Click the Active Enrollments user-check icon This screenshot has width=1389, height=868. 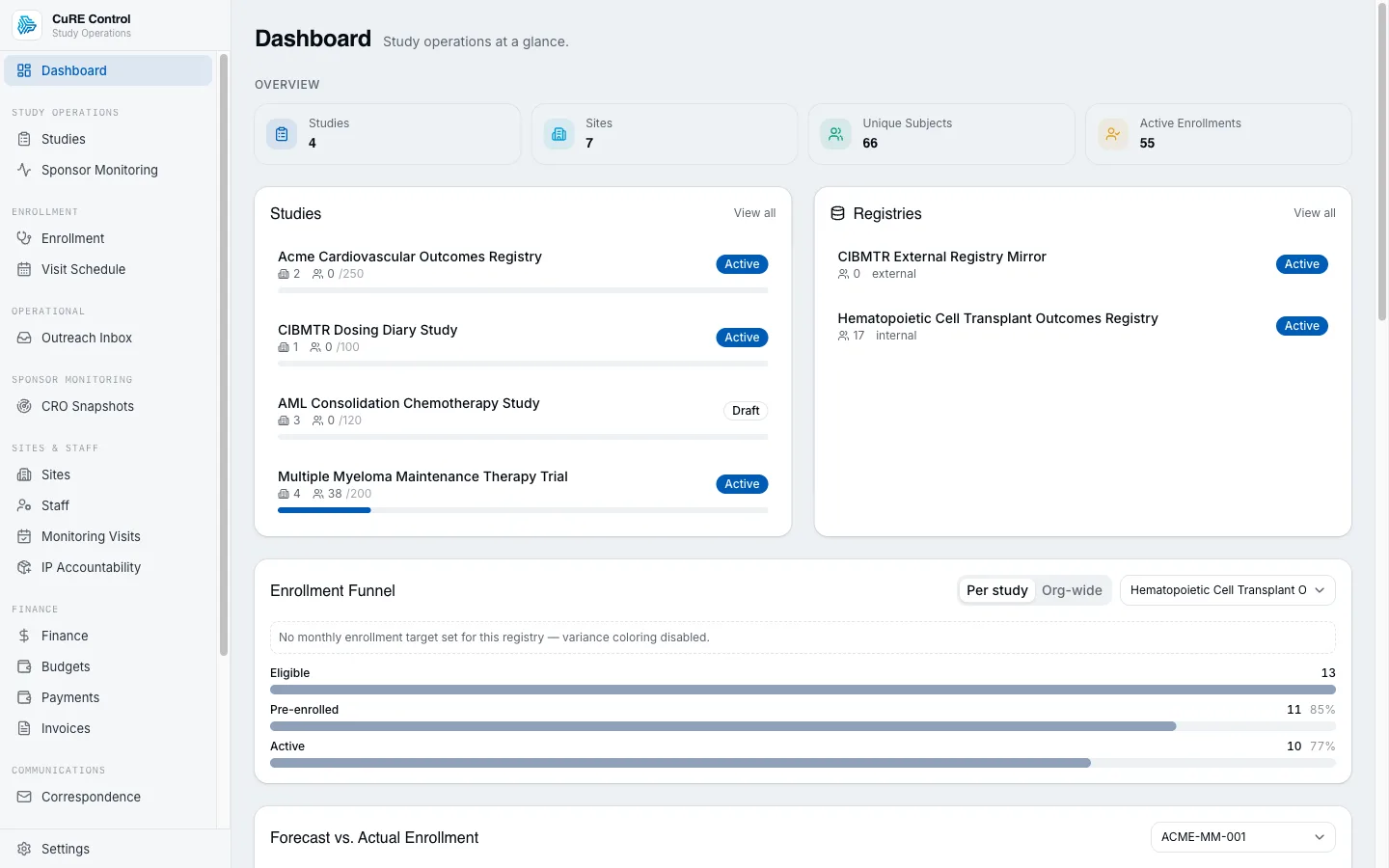(1112, 134)
